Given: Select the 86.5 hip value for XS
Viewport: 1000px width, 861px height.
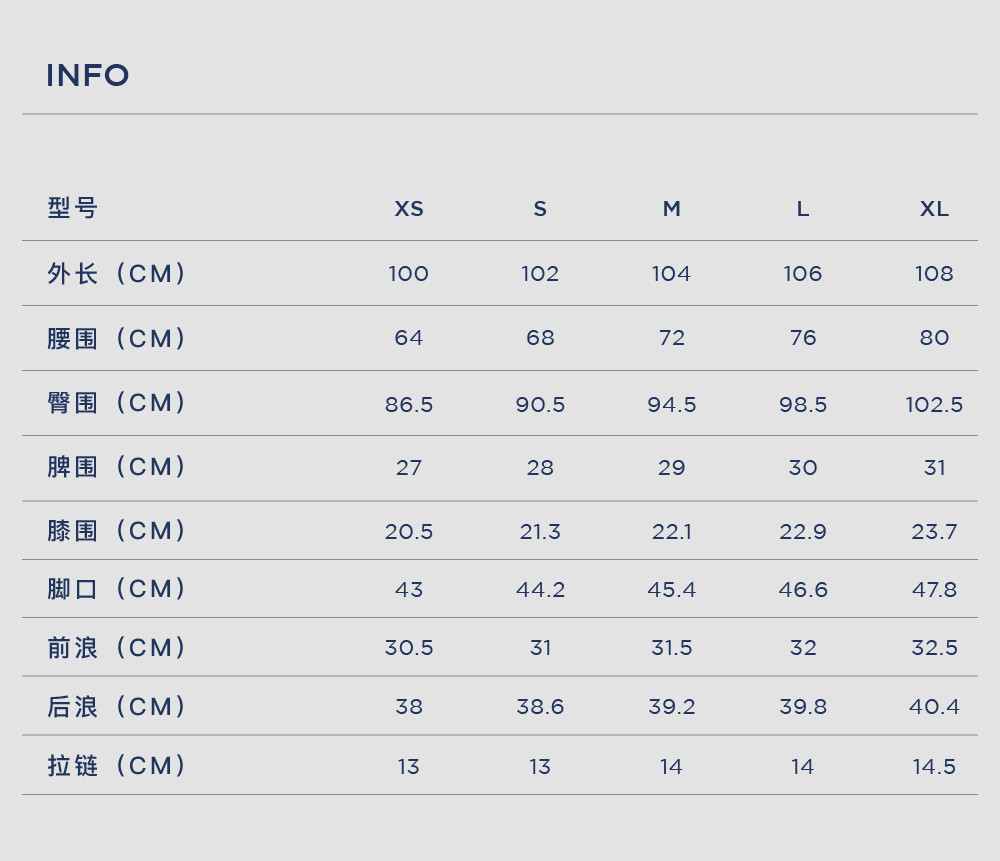Looking at the screenshot, I should point(409,404).
